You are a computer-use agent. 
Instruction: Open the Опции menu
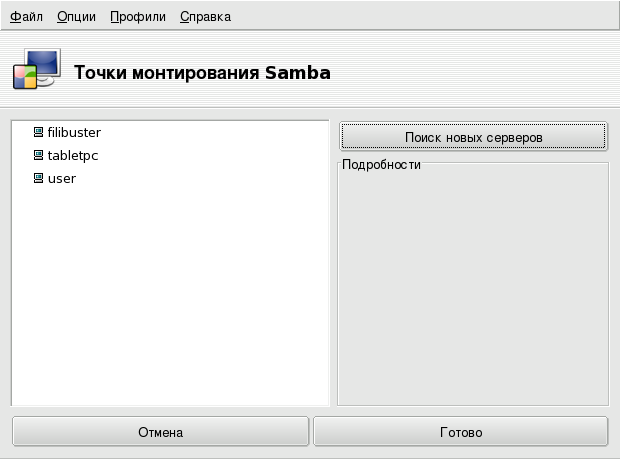coord(76,17)
